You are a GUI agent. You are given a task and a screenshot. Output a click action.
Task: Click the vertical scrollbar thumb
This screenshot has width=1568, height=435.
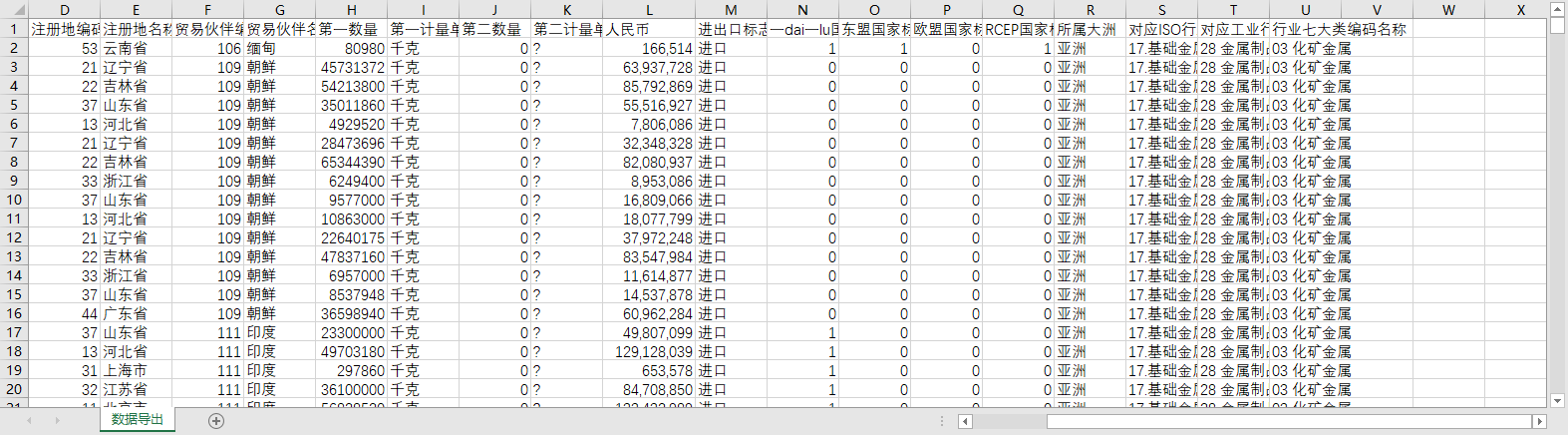point(1558,24)
